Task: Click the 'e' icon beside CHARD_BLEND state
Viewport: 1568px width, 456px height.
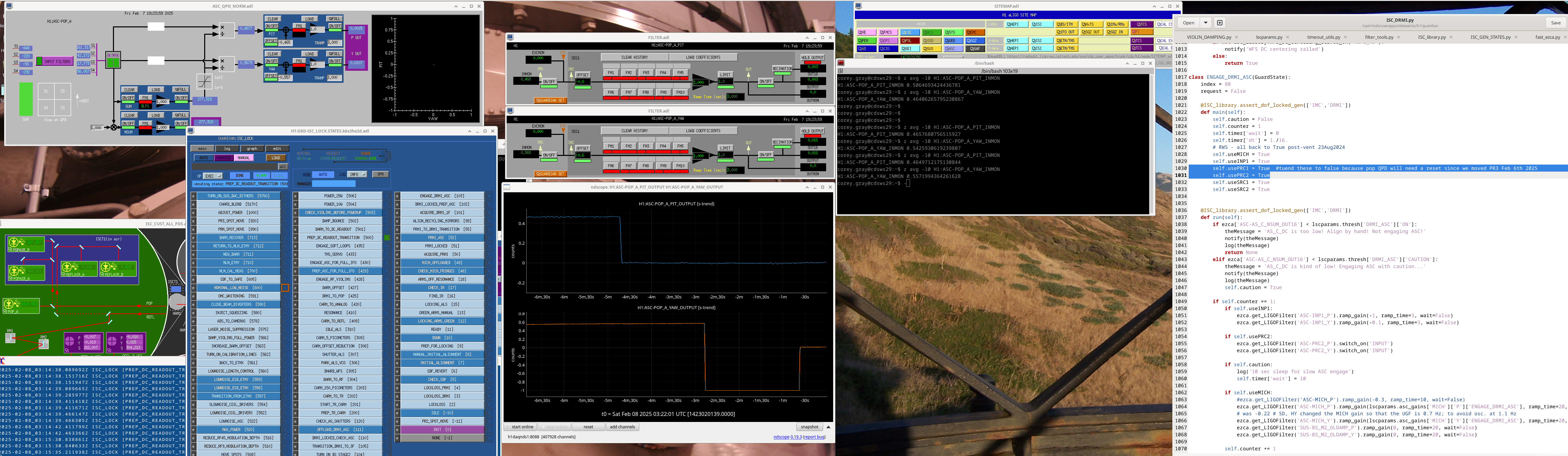Action: click(193, 204)
